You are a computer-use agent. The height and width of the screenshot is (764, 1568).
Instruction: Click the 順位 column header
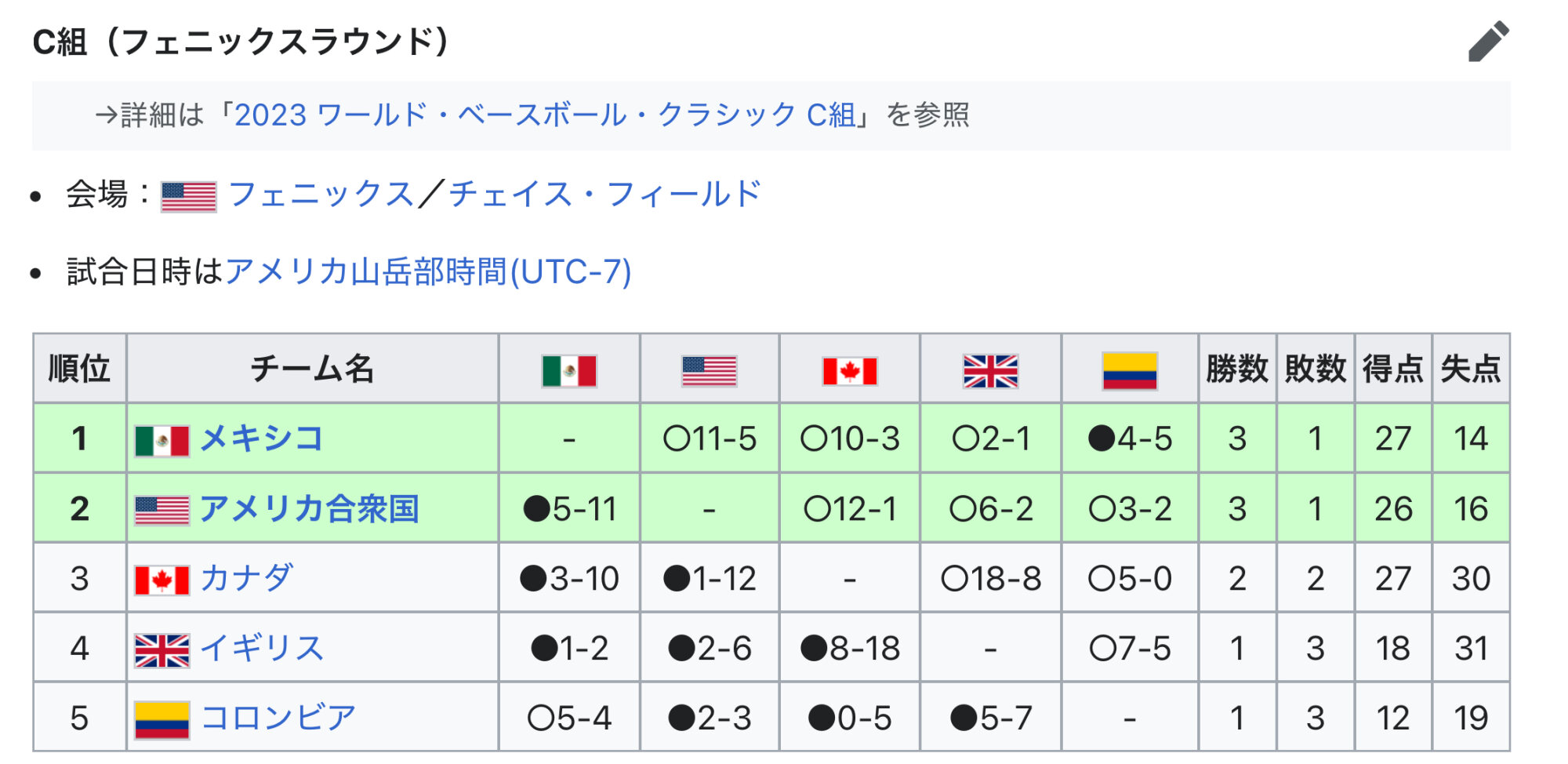tap(79, 369)
